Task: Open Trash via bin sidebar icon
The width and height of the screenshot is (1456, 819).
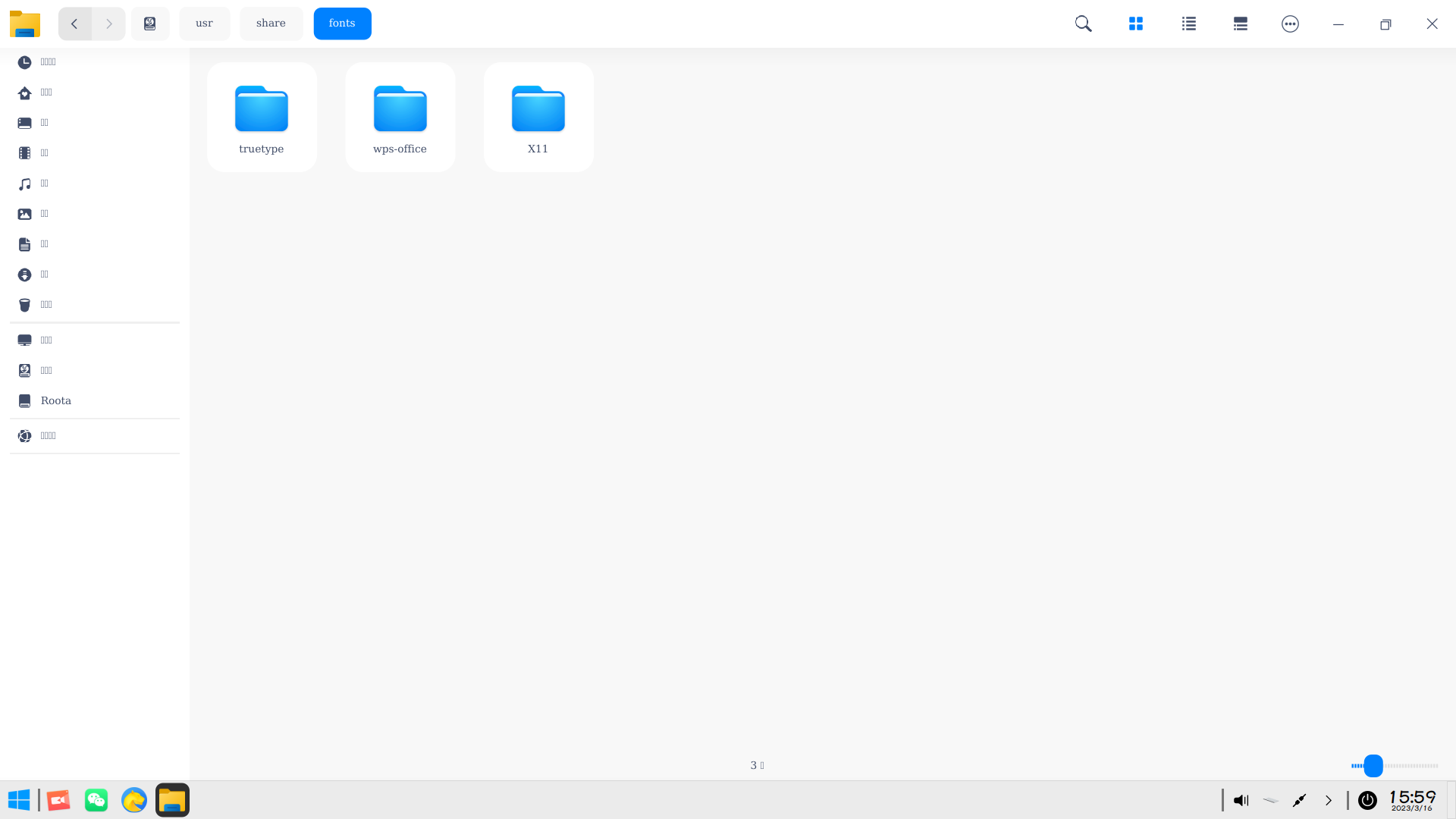Action: (x=25, y=305)
